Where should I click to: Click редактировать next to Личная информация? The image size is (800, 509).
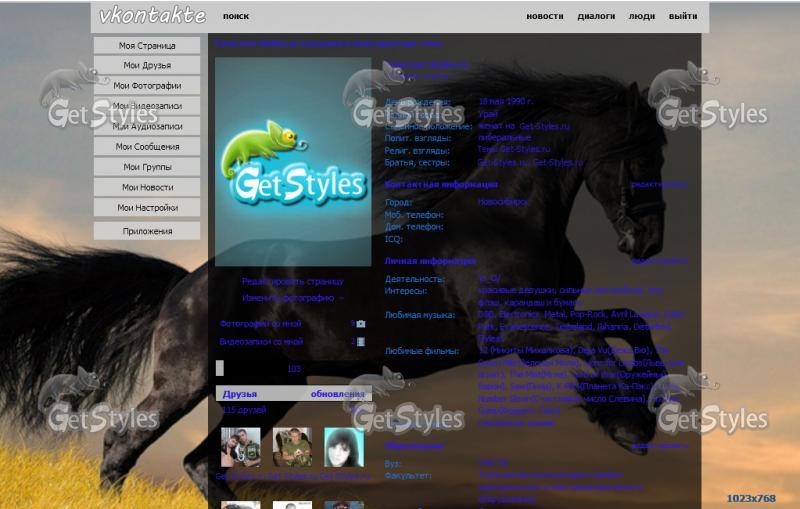[x=659, y=261]
